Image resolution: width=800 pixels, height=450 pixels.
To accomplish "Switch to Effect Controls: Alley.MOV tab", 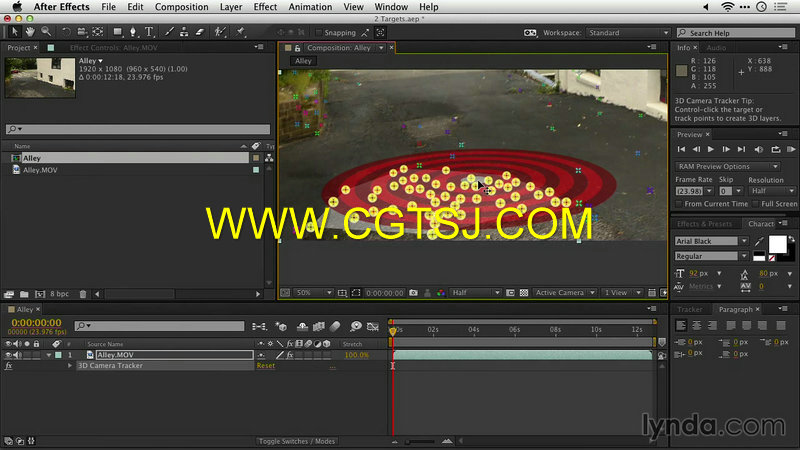I will pos(114,48).
